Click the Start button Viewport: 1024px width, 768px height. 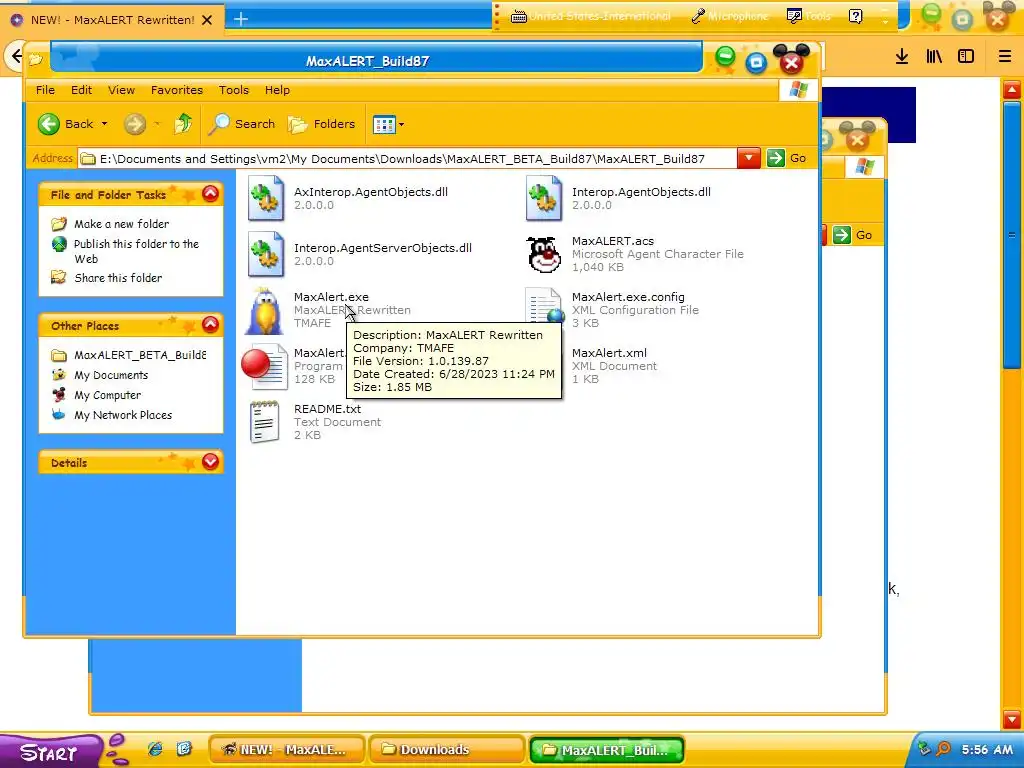click(x=50, y=751)
